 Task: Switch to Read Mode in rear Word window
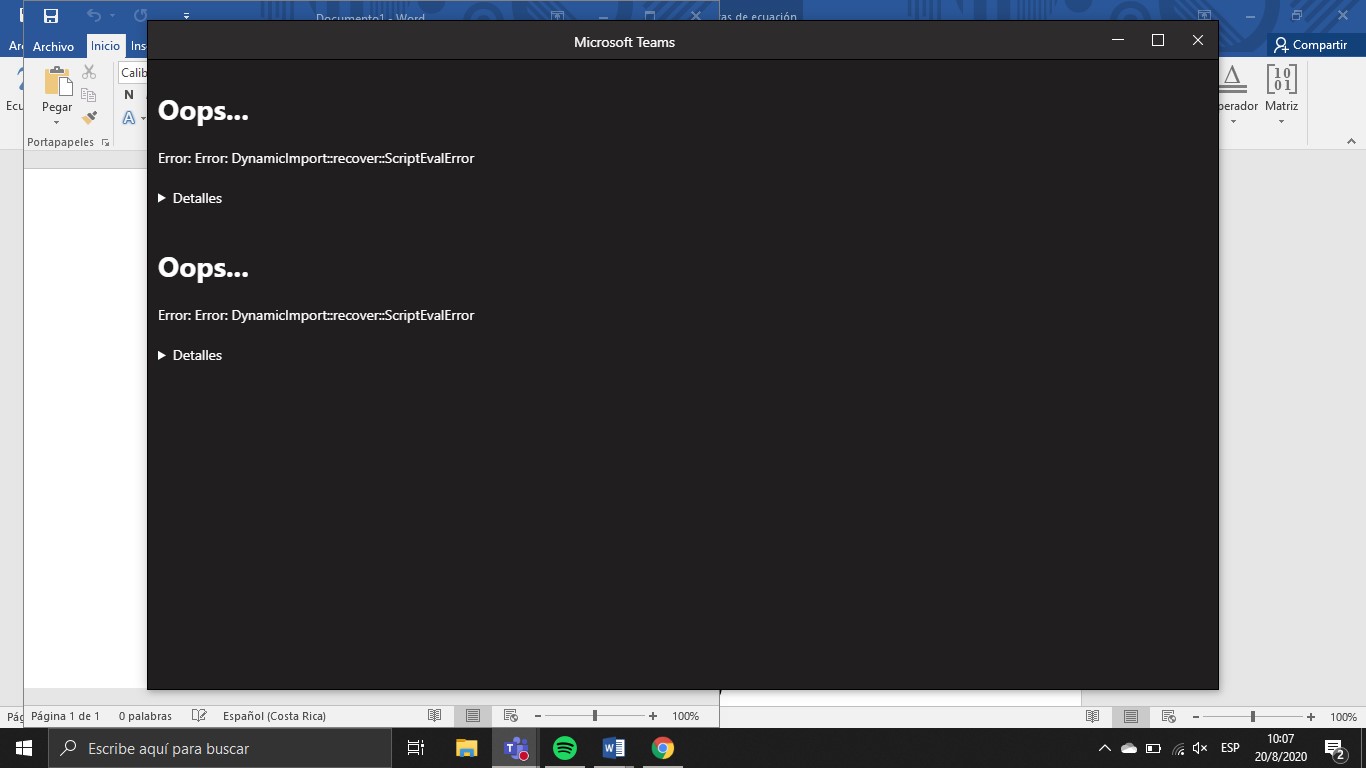(x=1093, y=716)
